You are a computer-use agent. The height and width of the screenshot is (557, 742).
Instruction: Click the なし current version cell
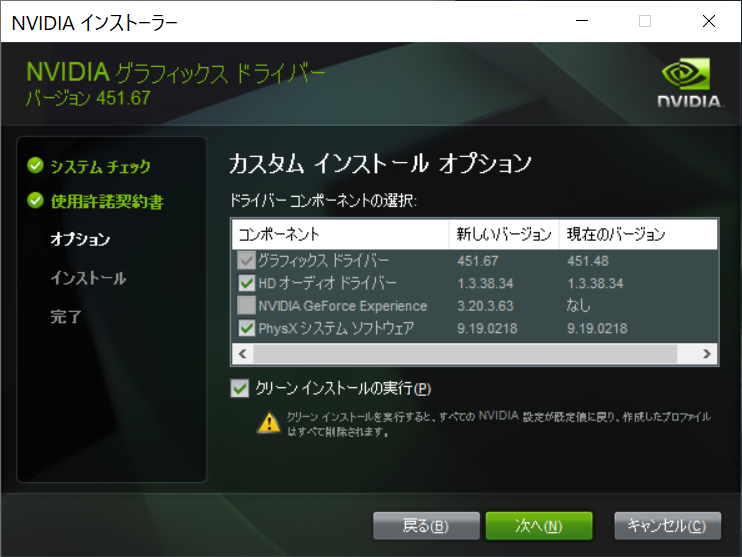click(579, 306)
